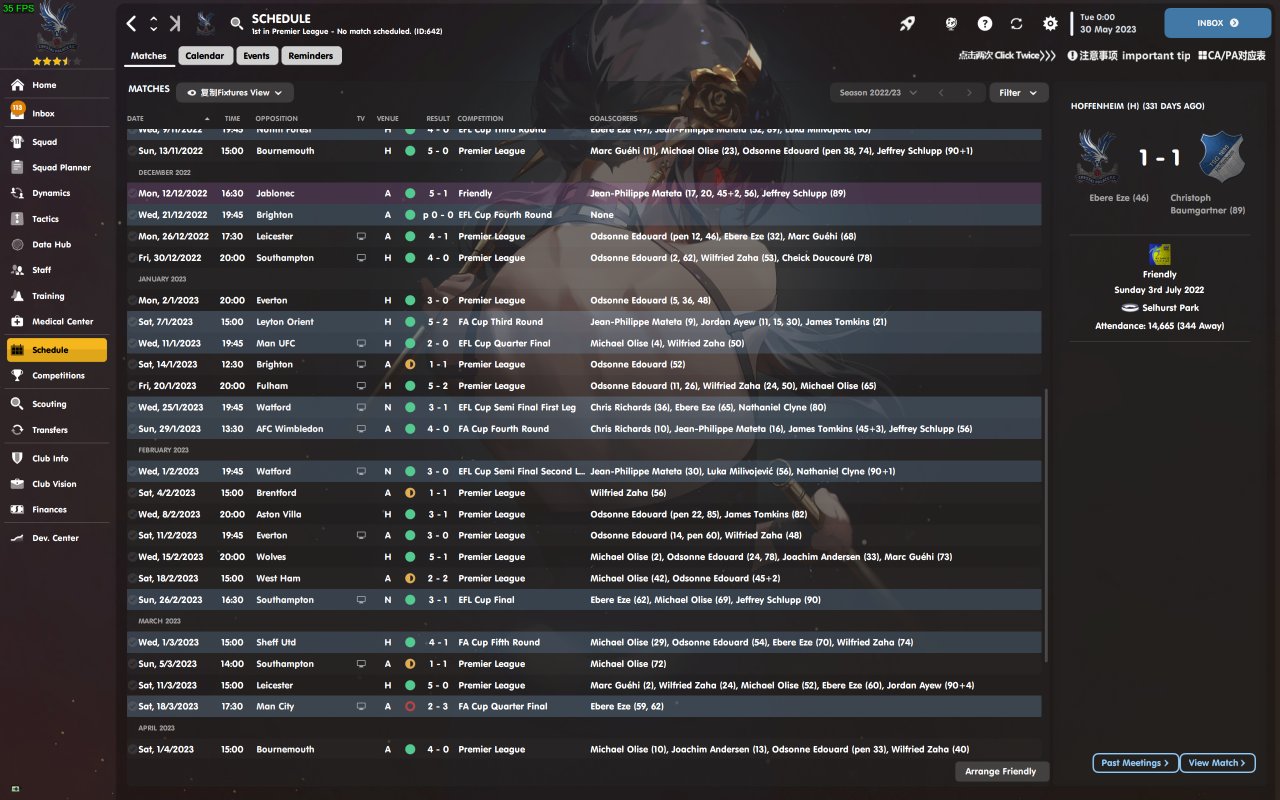This screenshot has height=800, width=1280.
Task: Open Past Meetings for Hoffenheim
Action: (x=1135, y=763)
